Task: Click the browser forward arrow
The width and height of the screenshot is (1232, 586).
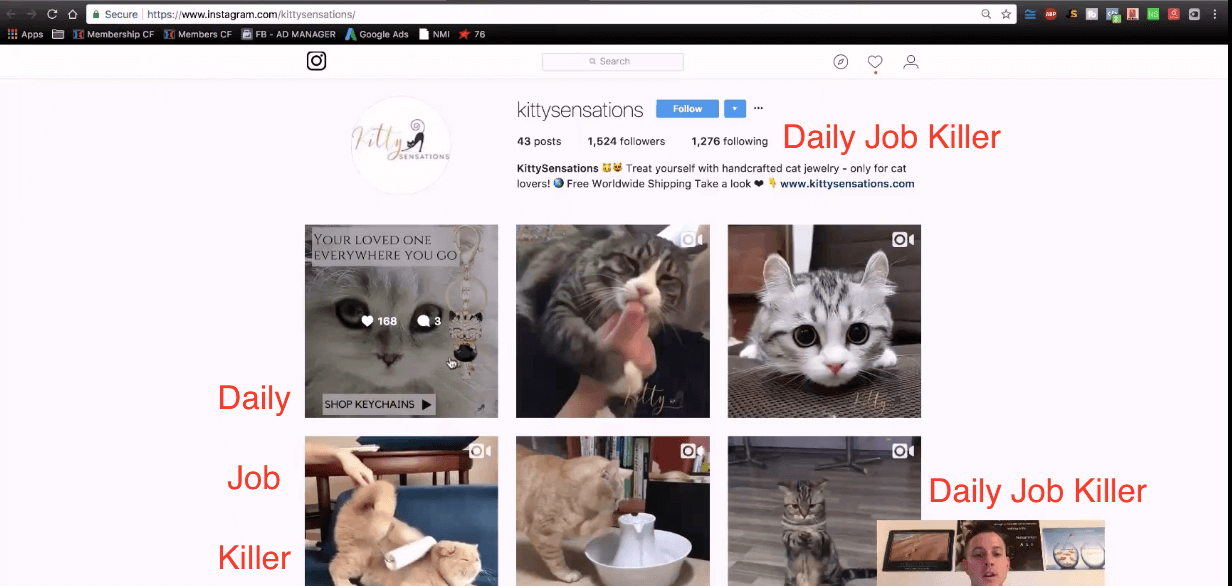Action: pos(32,14)
